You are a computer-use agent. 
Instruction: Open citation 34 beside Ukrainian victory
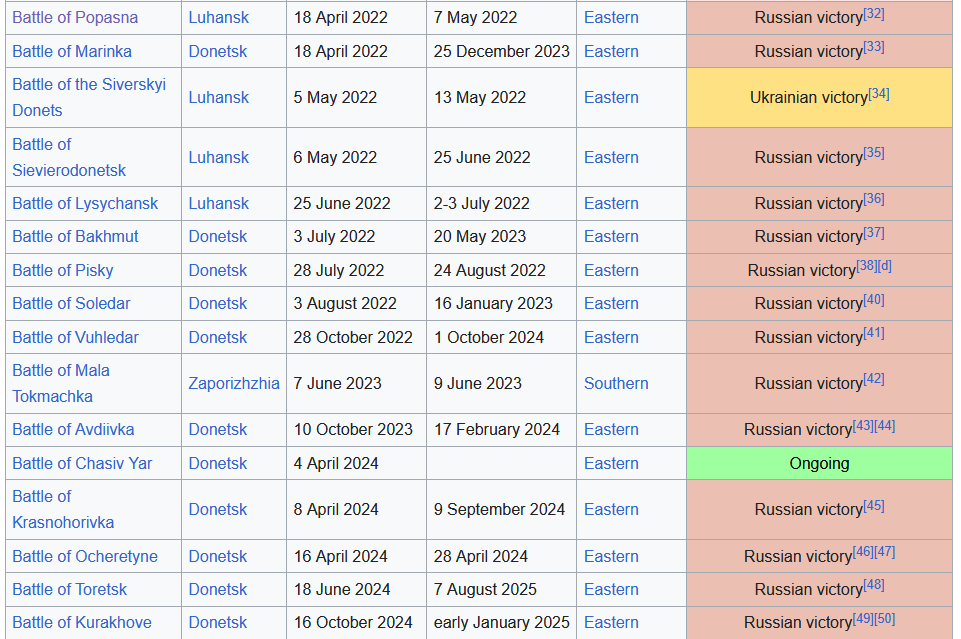coord(879,93)
